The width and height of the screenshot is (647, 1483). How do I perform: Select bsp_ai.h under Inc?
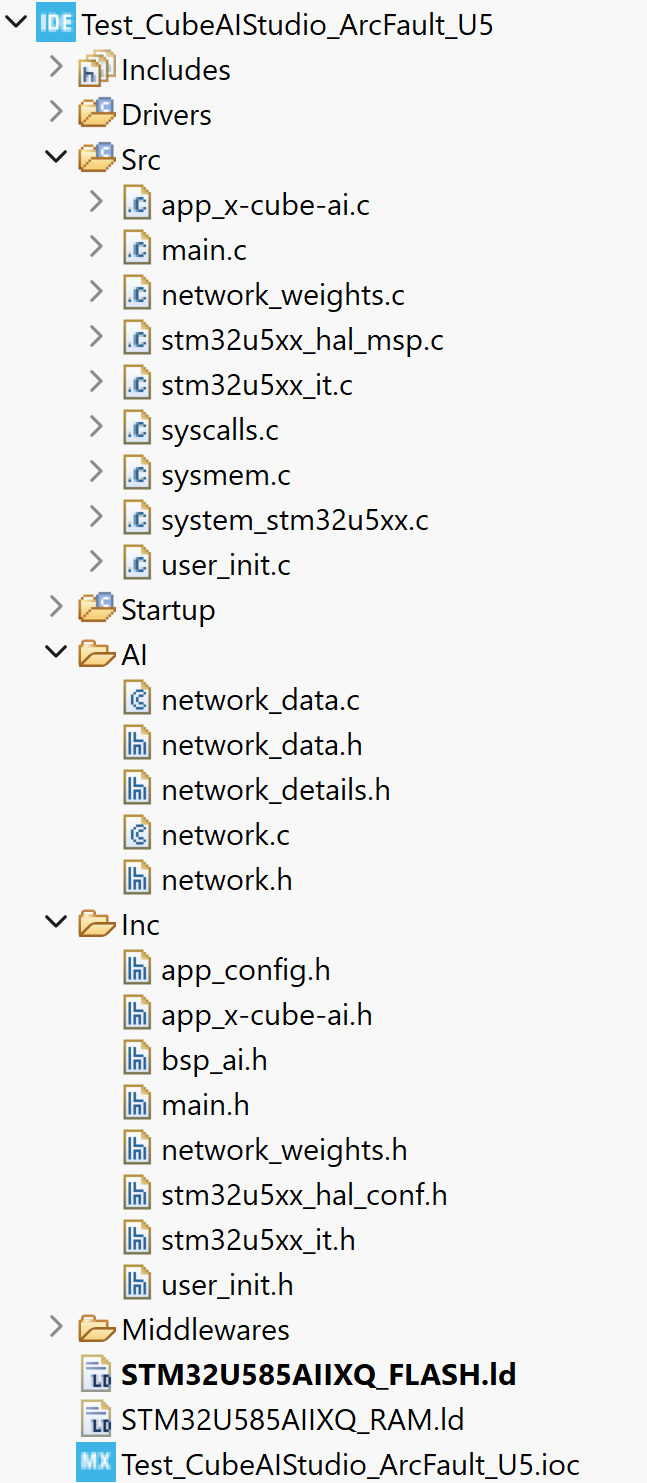214,1060
